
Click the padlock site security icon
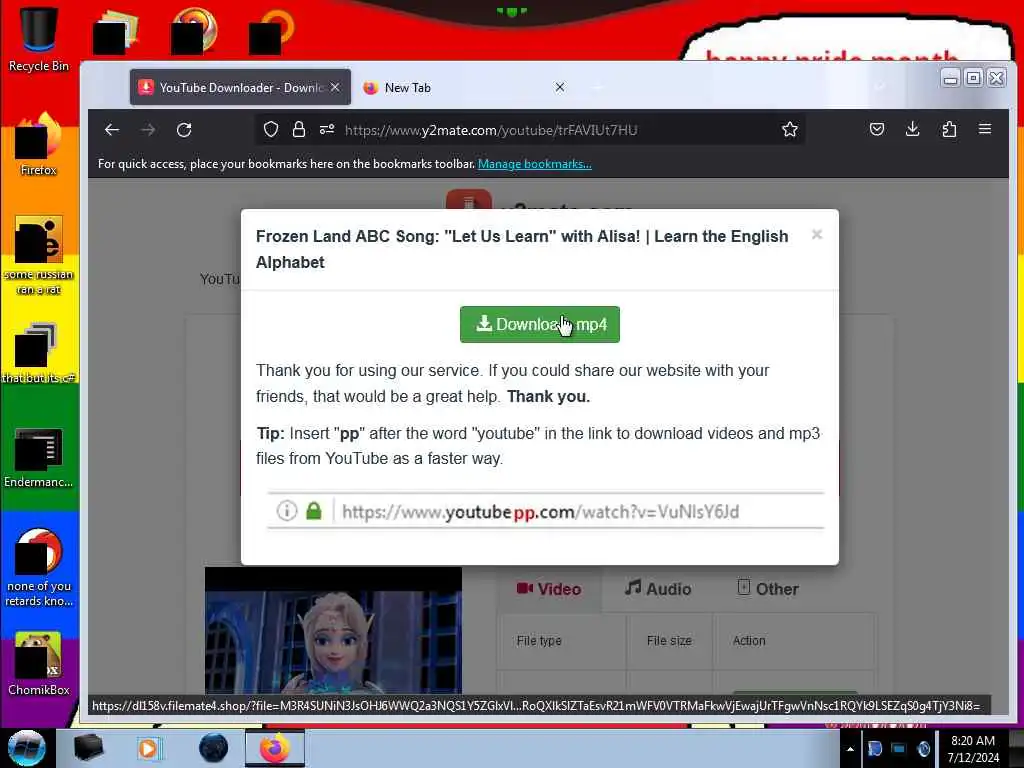tap(298, 129)
